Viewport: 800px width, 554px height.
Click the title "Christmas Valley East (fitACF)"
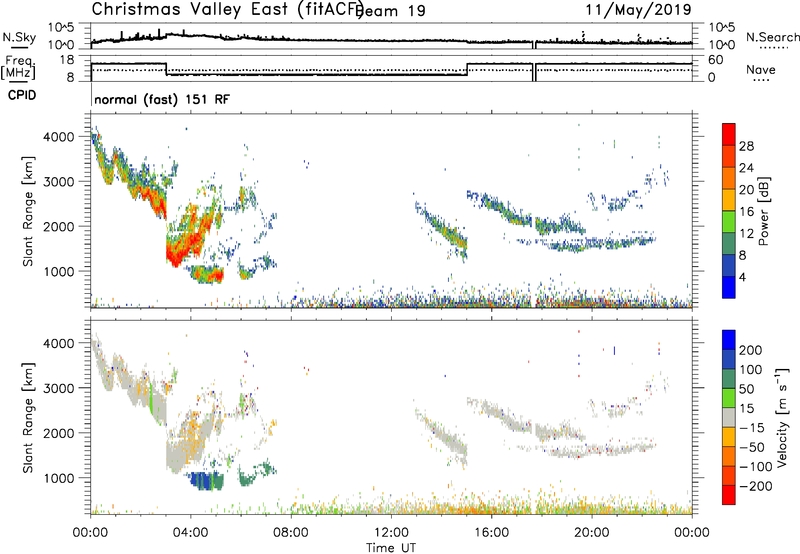(228, 9)
